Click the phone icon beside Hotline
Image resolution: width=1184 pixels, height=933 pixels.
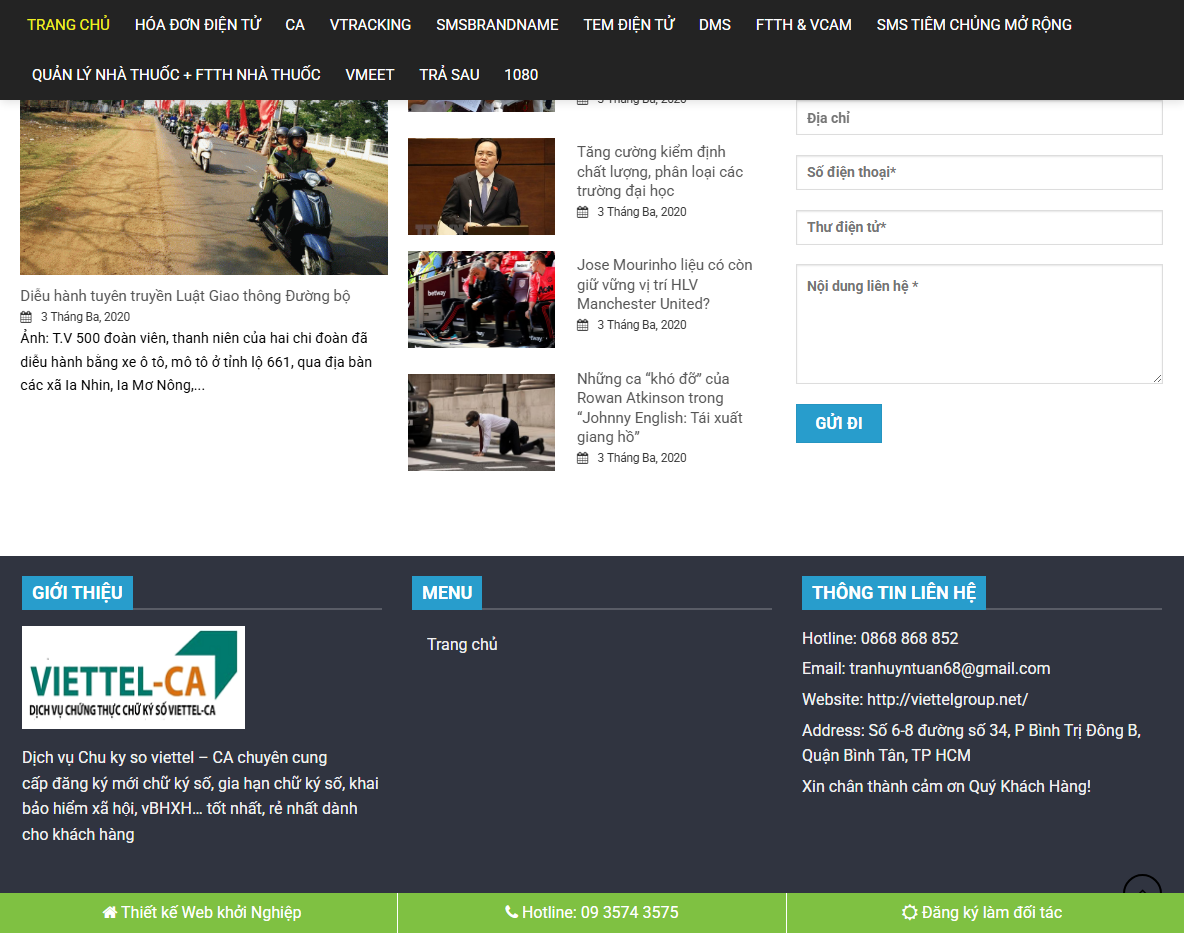pyautogui.click(x=511, y=913)
